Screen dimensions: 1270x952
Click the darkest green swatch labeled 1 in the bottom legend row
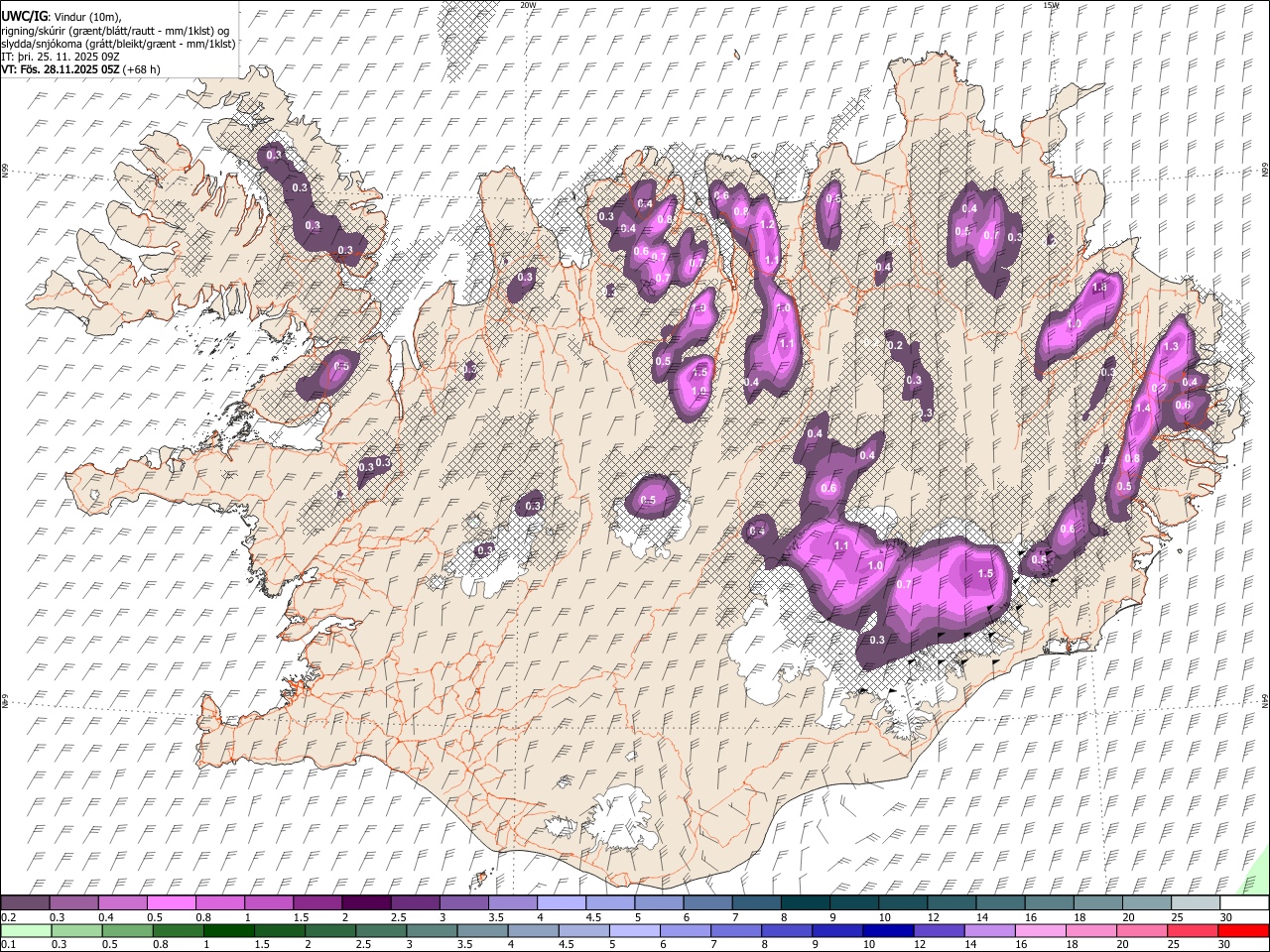point(229,931)
